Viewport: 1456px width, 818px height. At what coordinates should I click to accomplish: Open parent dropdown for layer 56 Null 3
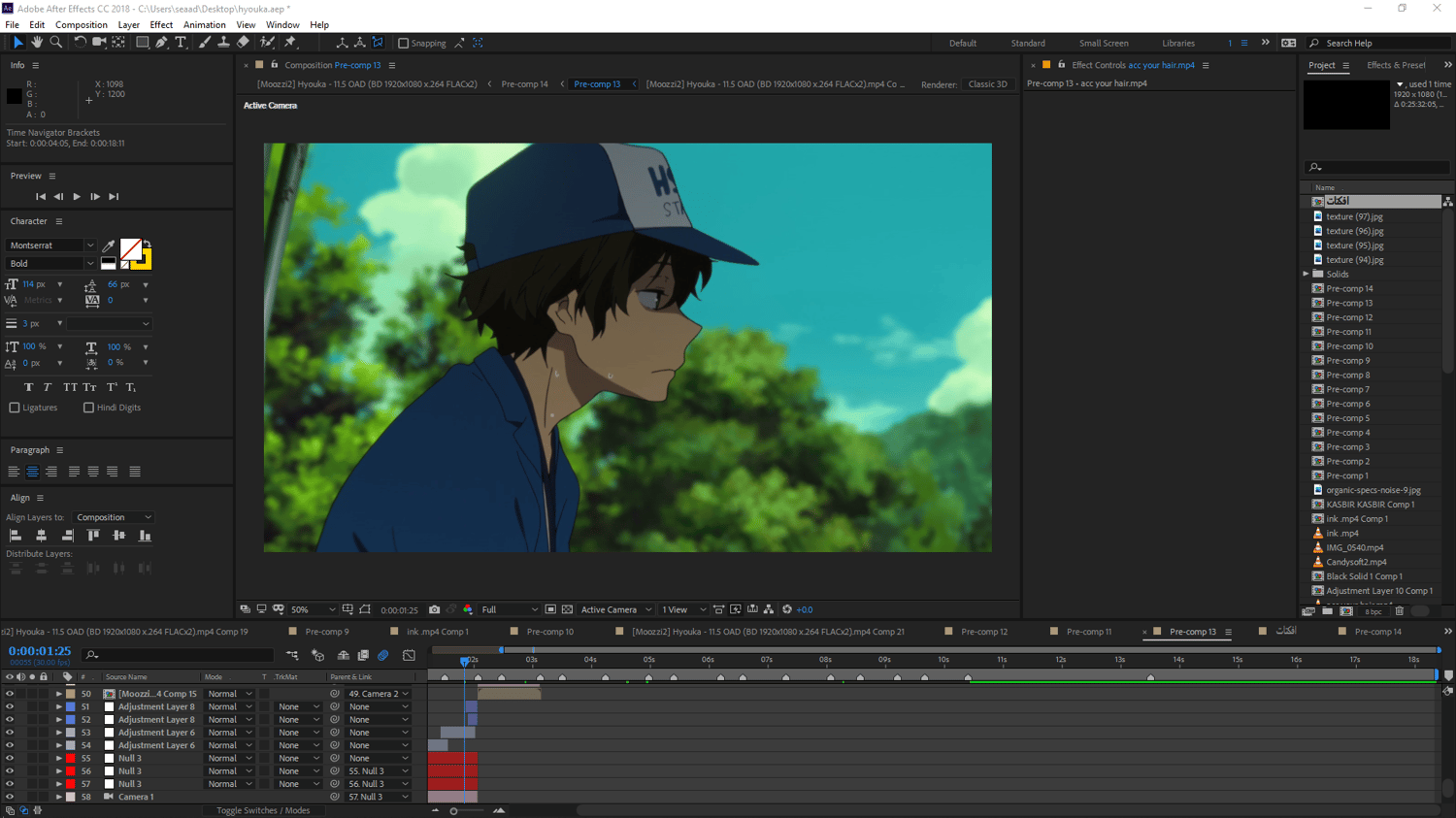378,771
